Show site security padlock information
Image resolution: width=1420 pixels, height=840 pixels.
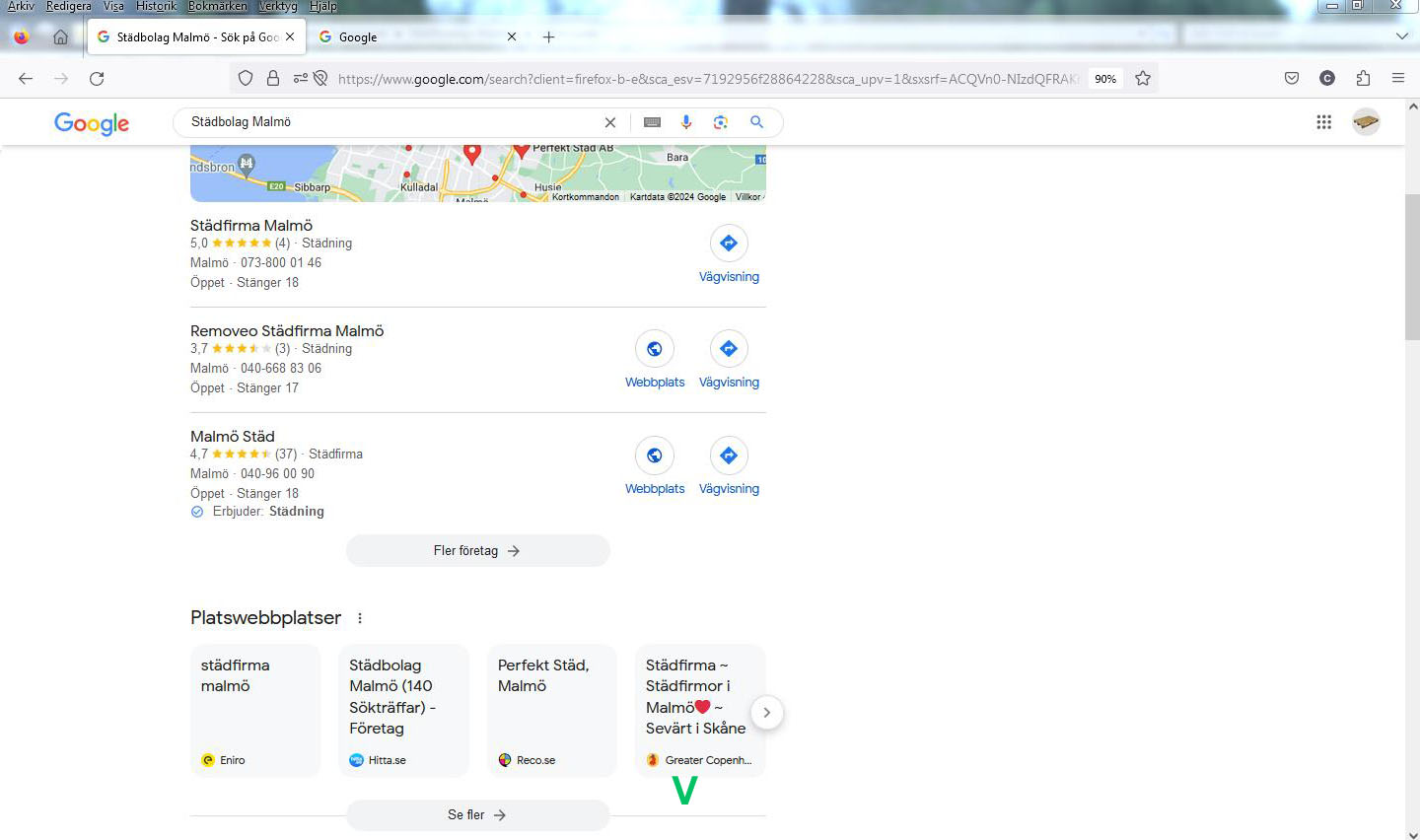point(273,79)
